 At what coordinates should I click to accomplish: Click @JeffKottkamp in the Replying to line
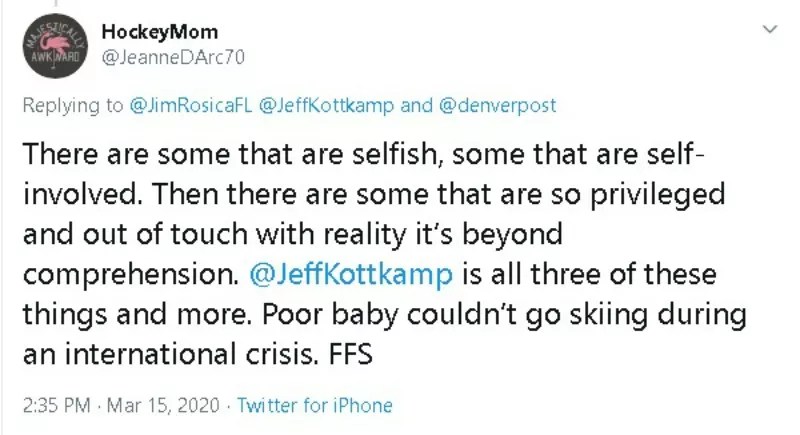click(x=320, y=107)
